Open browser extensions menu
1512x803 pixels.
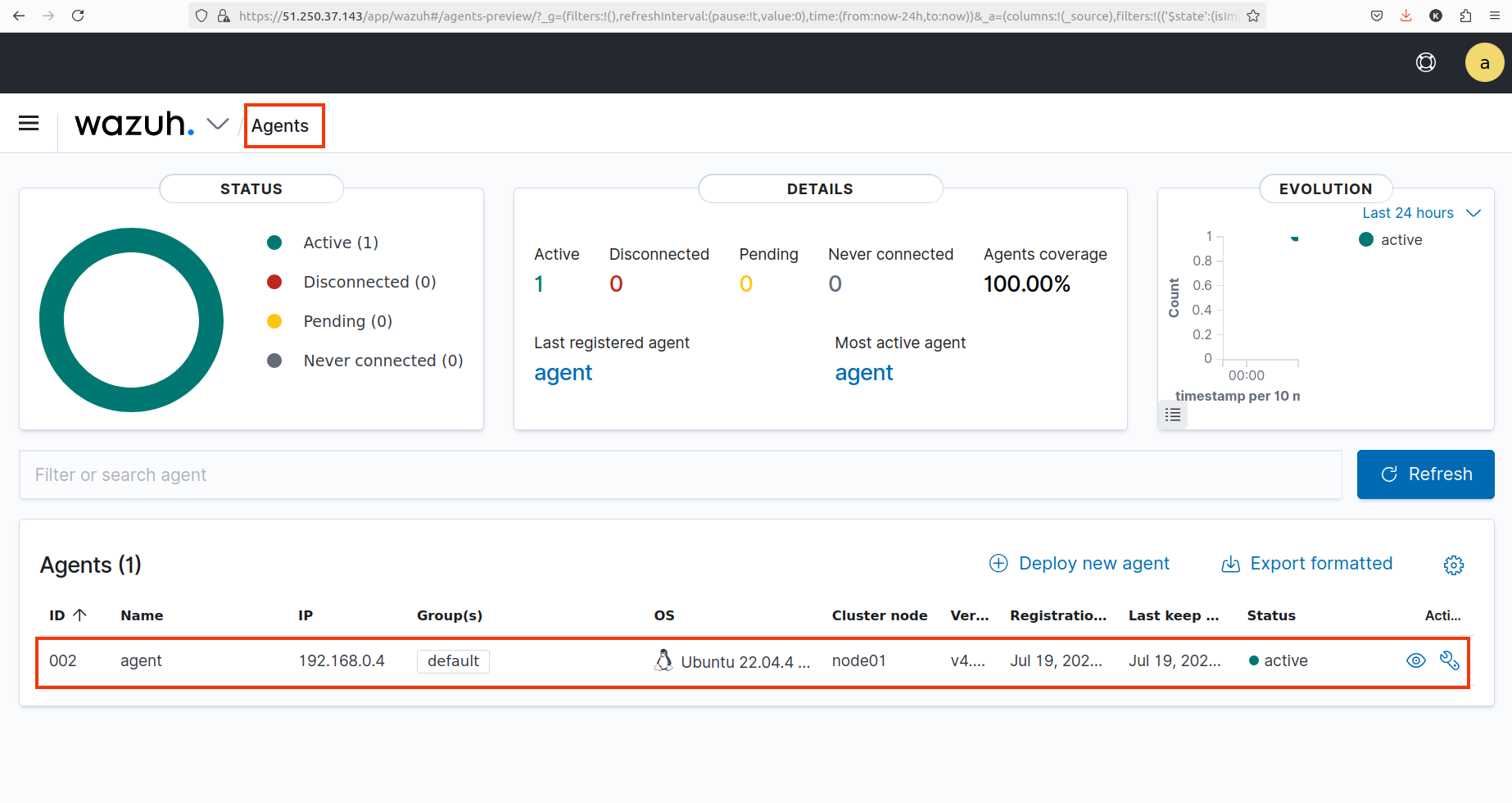click(1465, 16)
